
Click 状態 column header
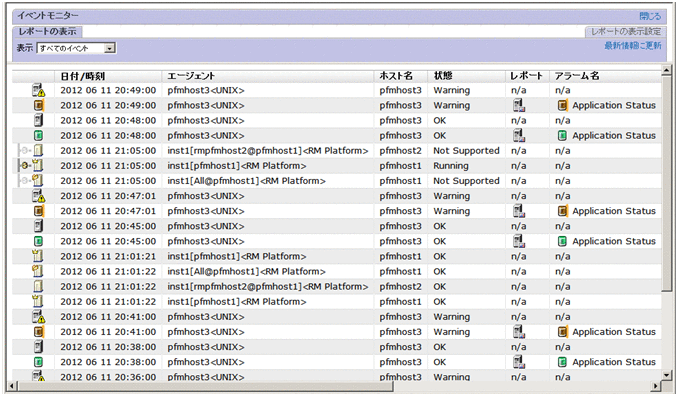pos(443,76)
